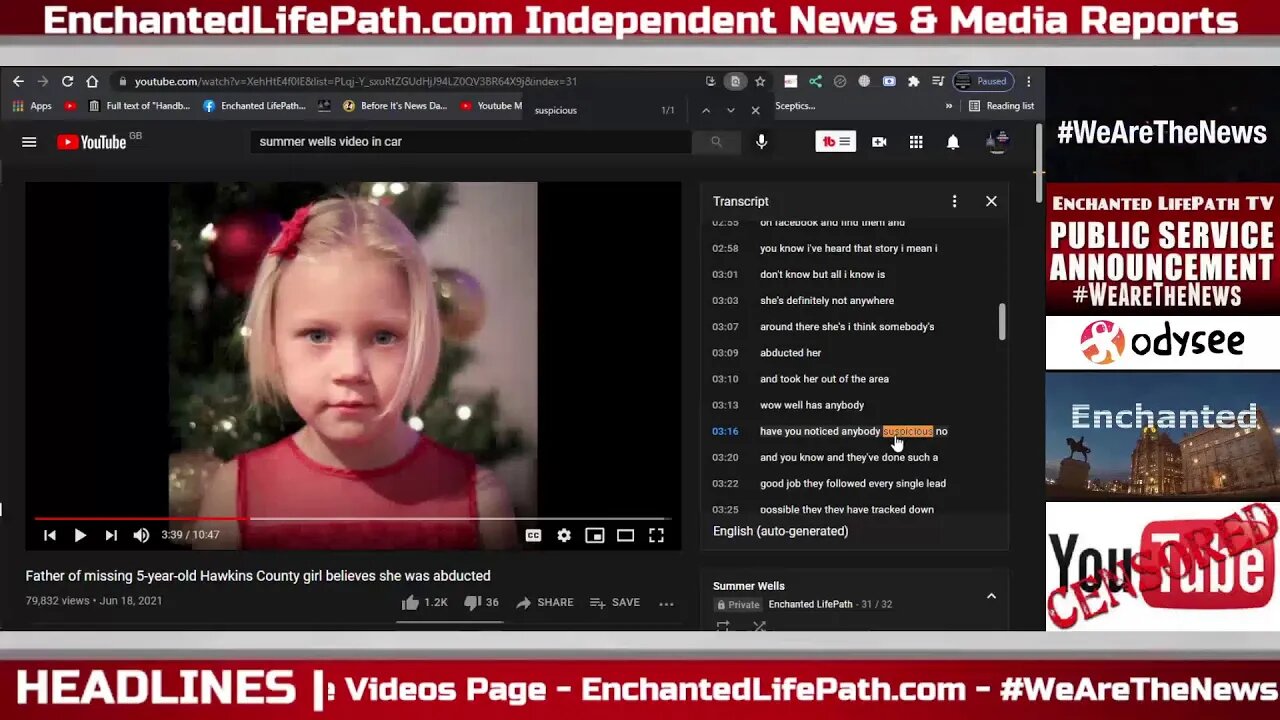
Task: Dislike the video with thumbs down
Action: 480,602
